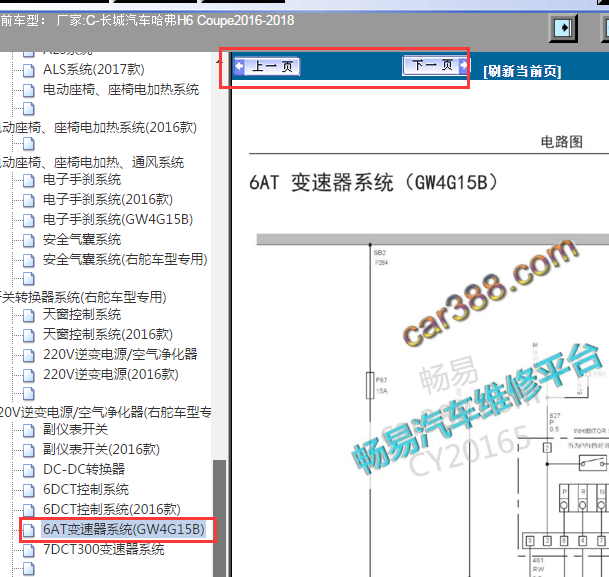Open 电动座椅、座椅电加热系统 tree item
The image size is (609, 577).
click(x=121, y=90)
